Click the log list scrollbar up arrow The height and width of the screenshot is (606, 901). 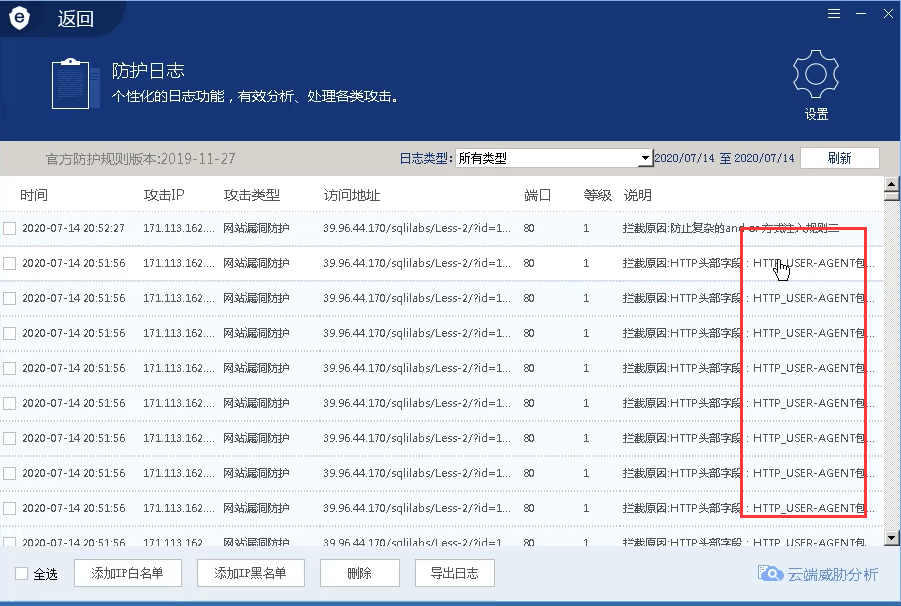892,184
